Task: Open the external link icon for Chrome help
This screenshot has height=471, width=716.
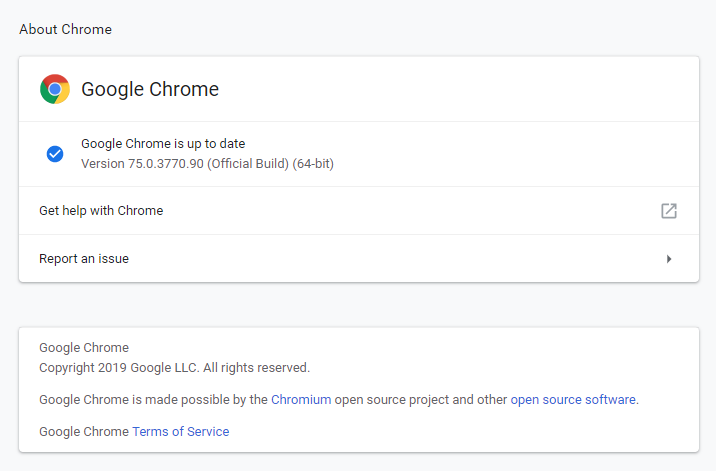Action: 669,211
